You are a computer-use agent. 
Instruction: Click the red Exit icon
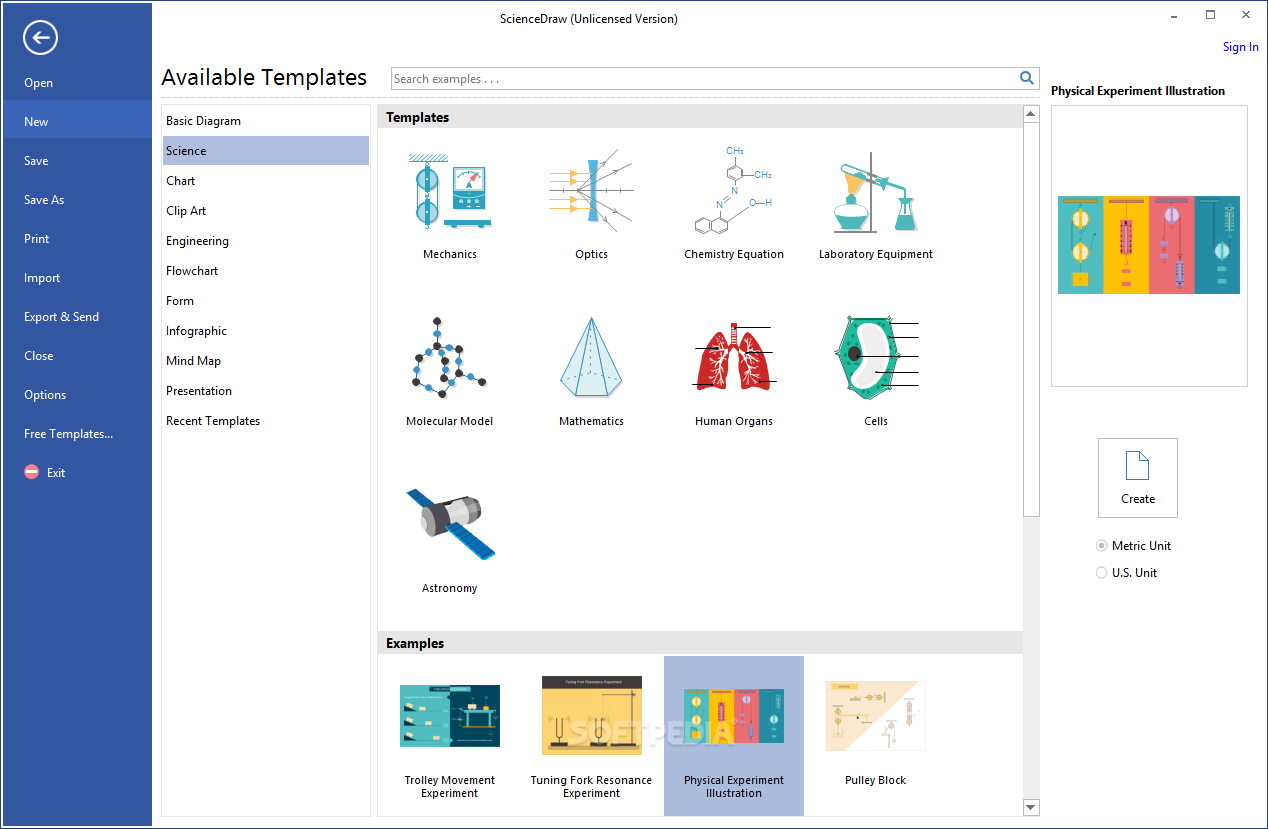[x=32, y=472]
